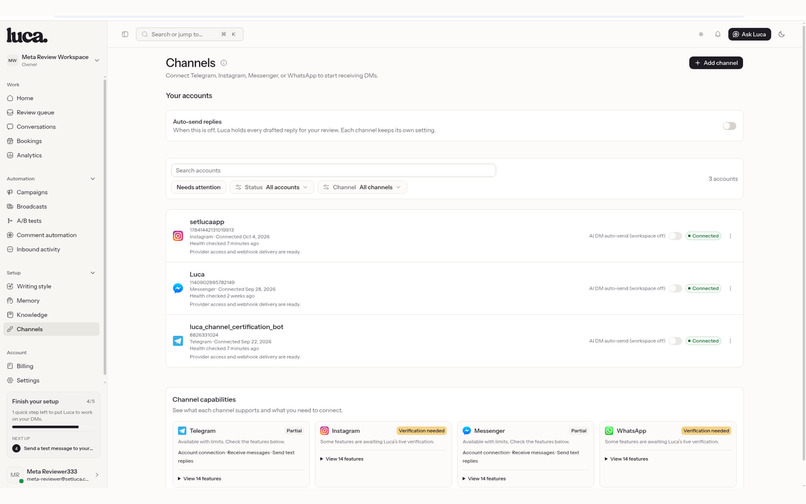Open Meta Review Workspace switcher
This screenshot has width=806, height=504.
[53, 60]
